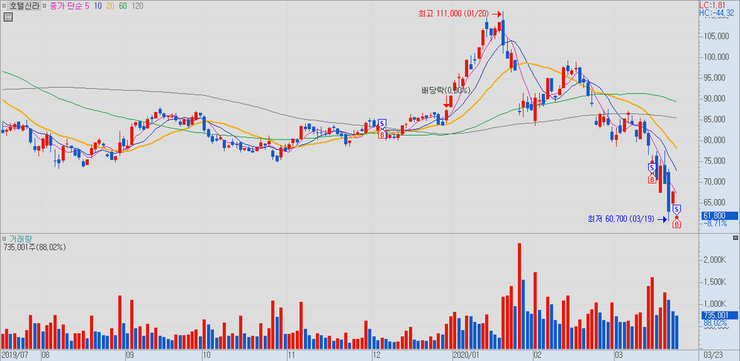Viewport: 740px width, 361px height.
Task: Select the 호텔신라 stock name label
Action: point(25,6)
